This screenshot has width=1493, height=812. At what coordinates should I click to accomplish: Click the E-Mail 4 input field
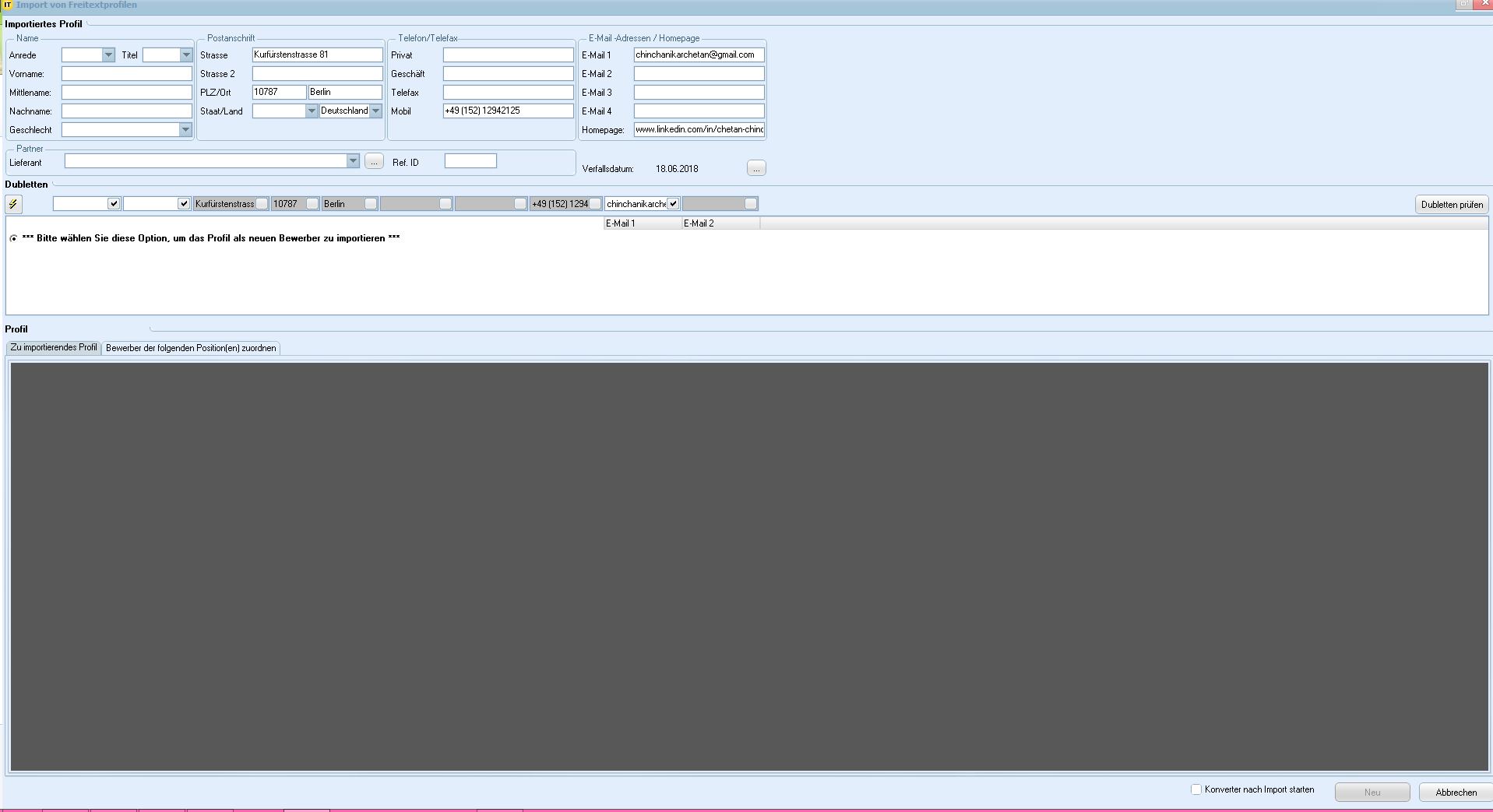click(699, 111)
